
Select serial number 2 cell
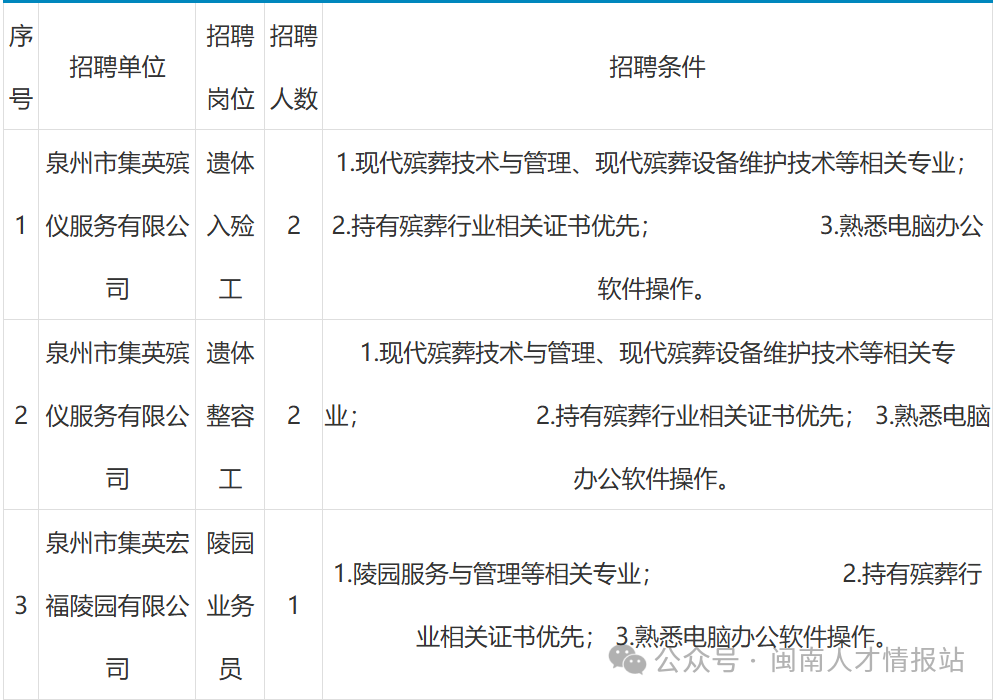21,415
